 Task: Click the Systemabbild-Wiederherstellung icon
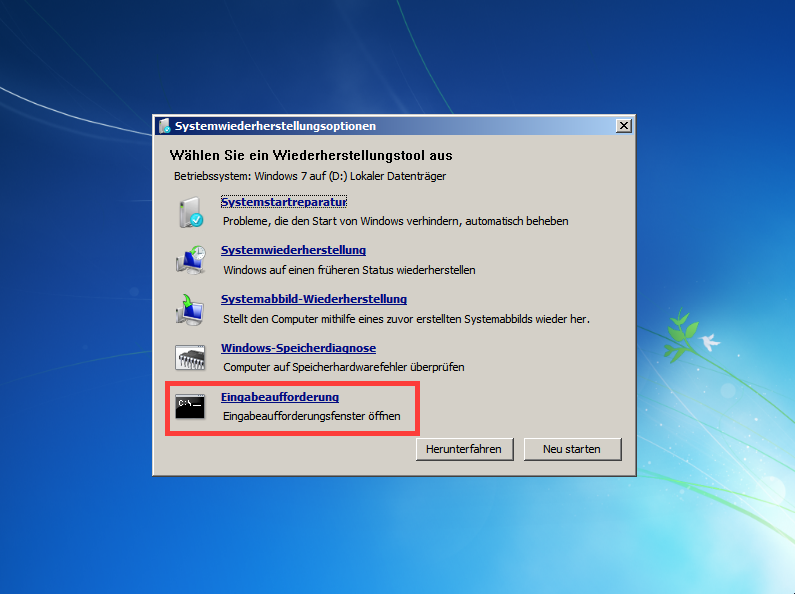(190, 309)
